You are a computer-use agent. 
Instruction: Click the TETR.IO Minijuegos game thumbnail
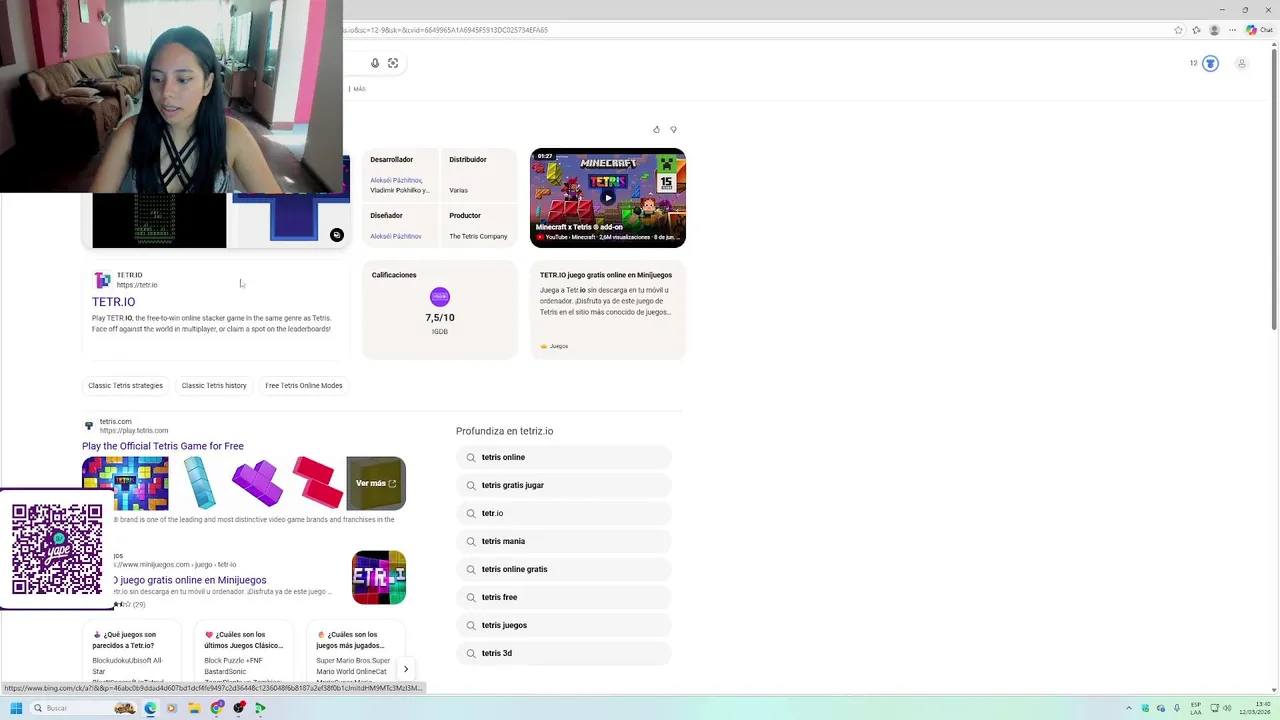(x=379, y=577)
